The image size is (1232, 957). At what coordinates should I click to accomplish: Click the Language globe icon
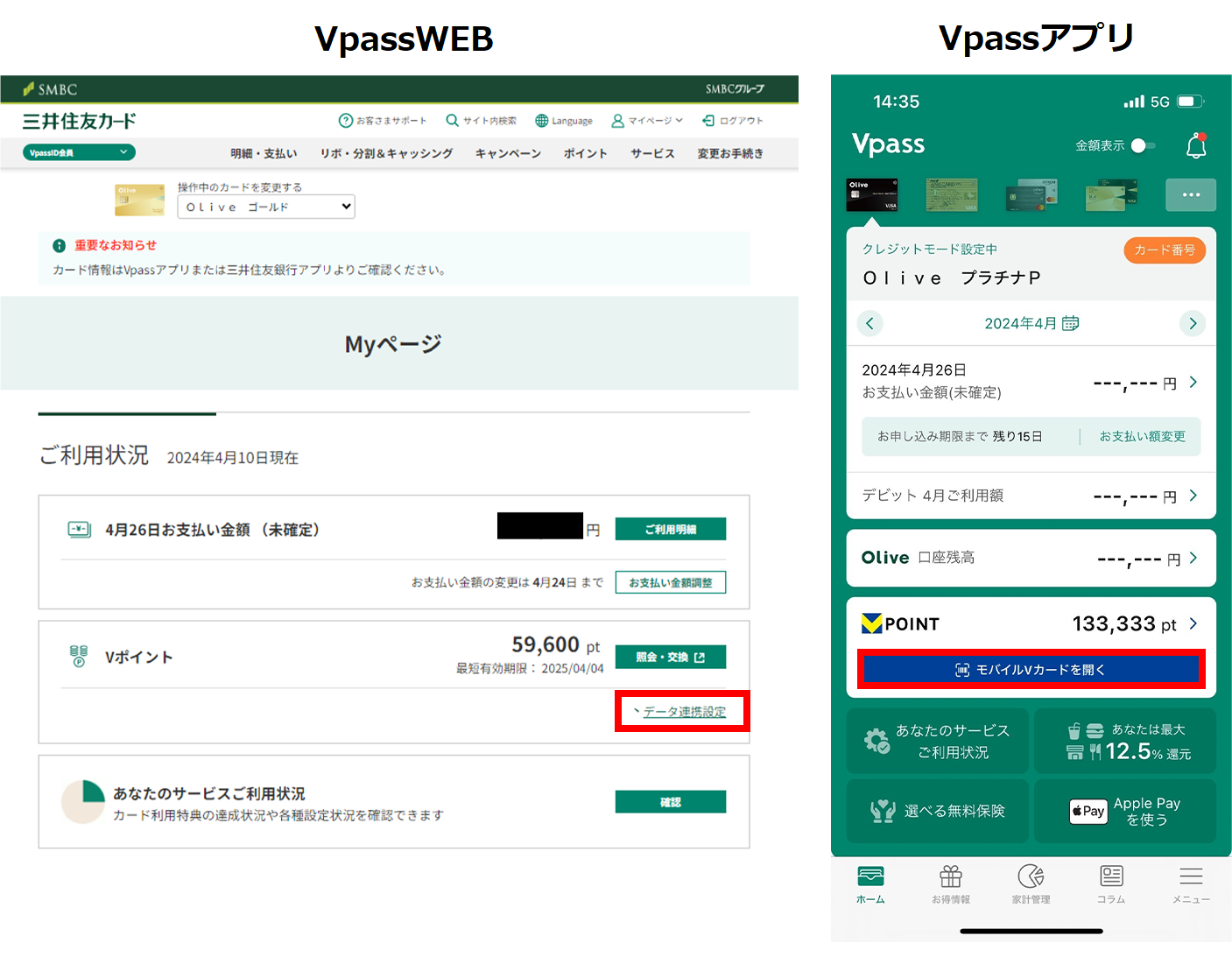(541, 121)
